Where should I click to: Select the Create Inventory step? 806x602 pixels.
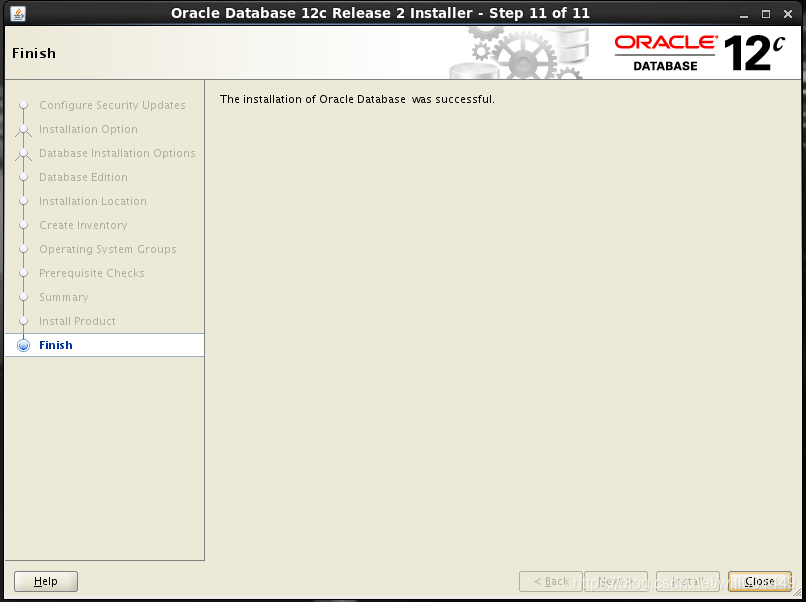pos(83,225)
